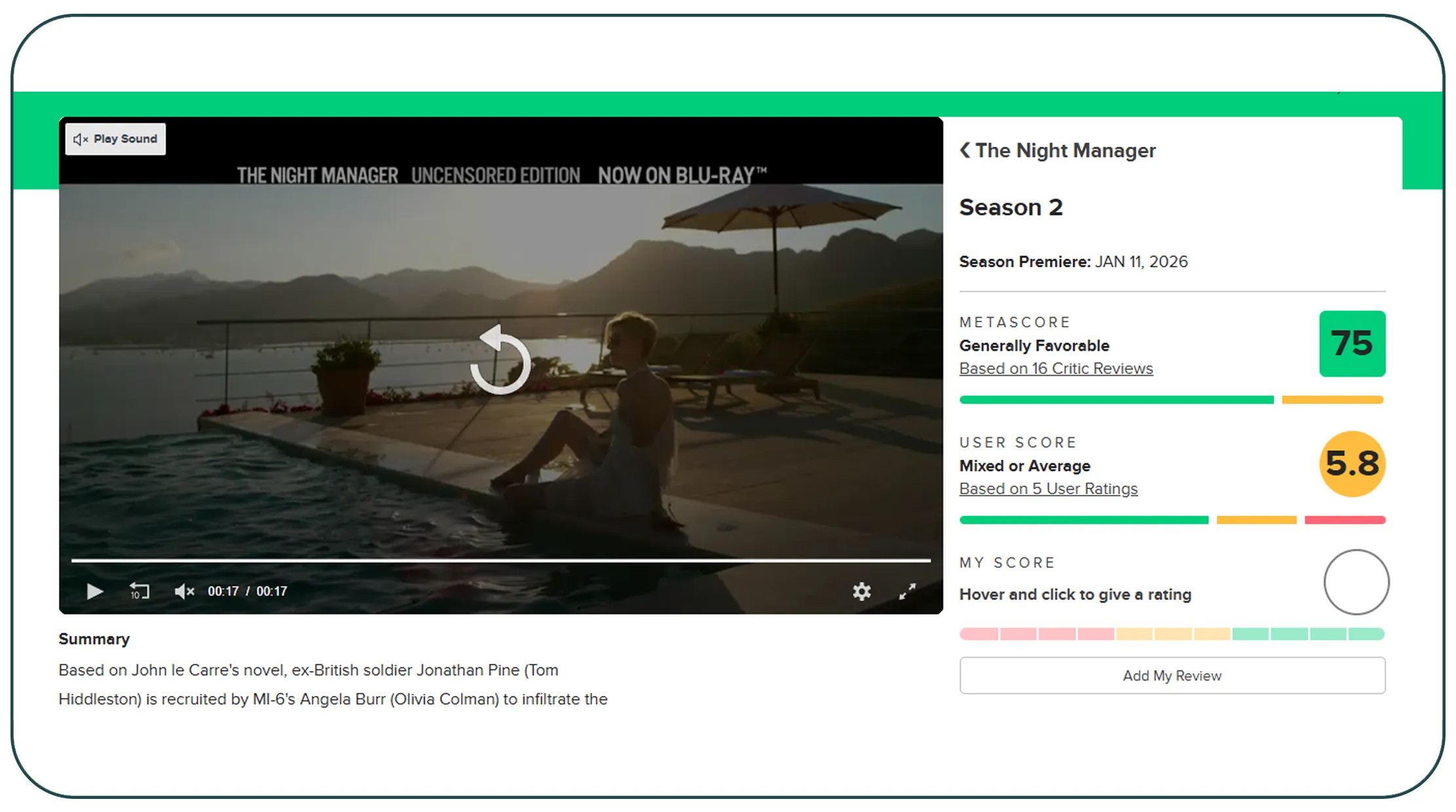This screenshot has height=812, width=1456.
Task: Click the Play Sound button
Action: click(115, 139)
